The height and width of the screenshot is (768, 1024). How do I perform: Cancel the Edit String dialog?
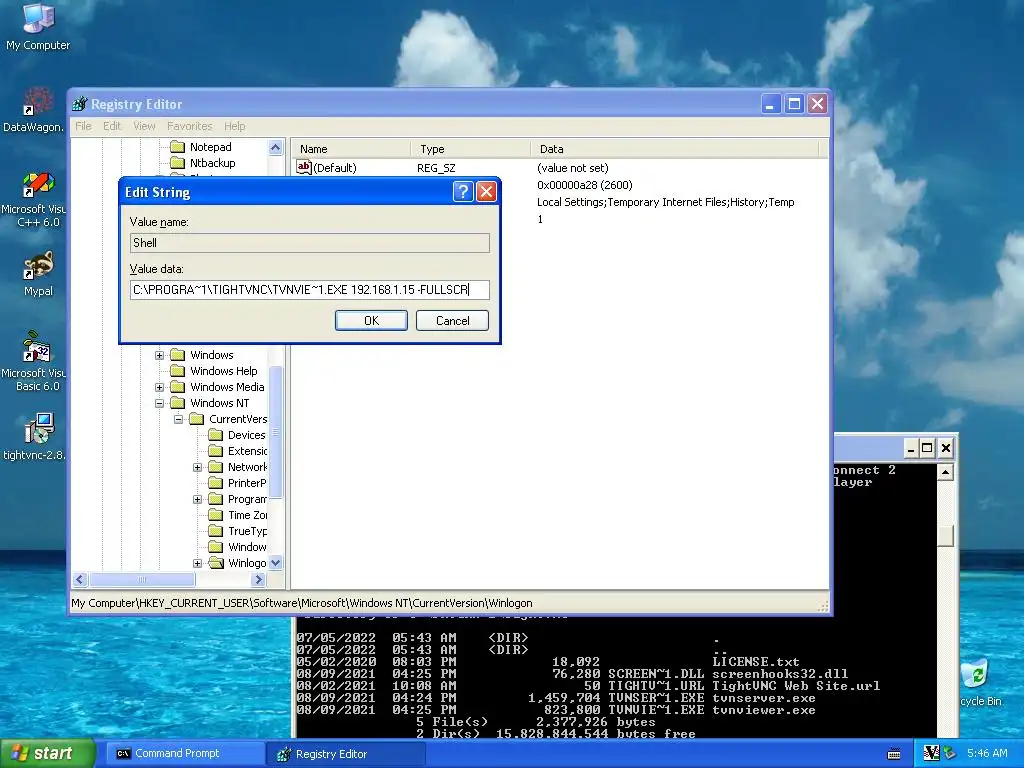coord(452,320)
